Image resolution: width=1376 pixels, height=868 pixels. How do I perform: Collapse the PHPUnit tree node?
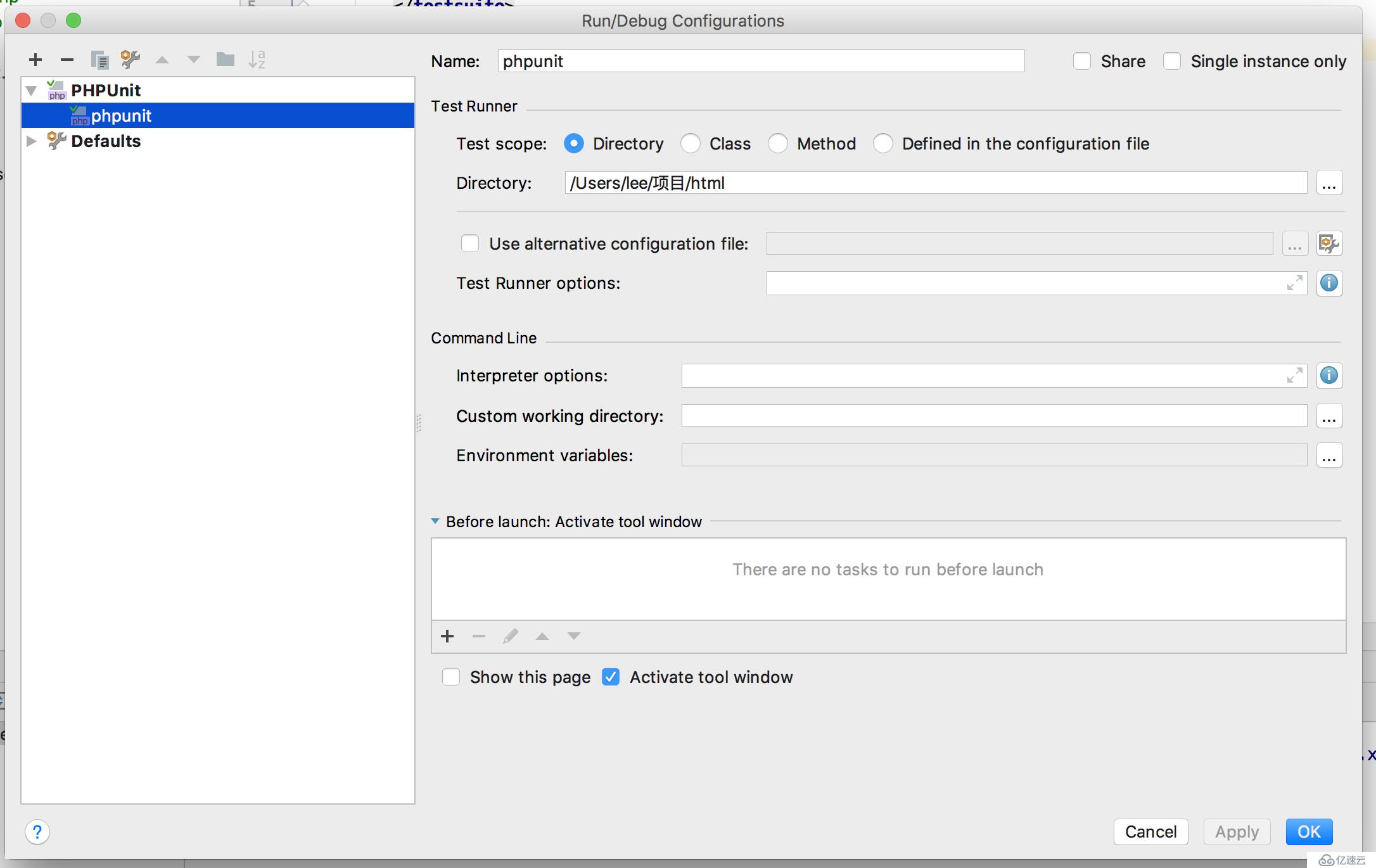pos(31,91)
